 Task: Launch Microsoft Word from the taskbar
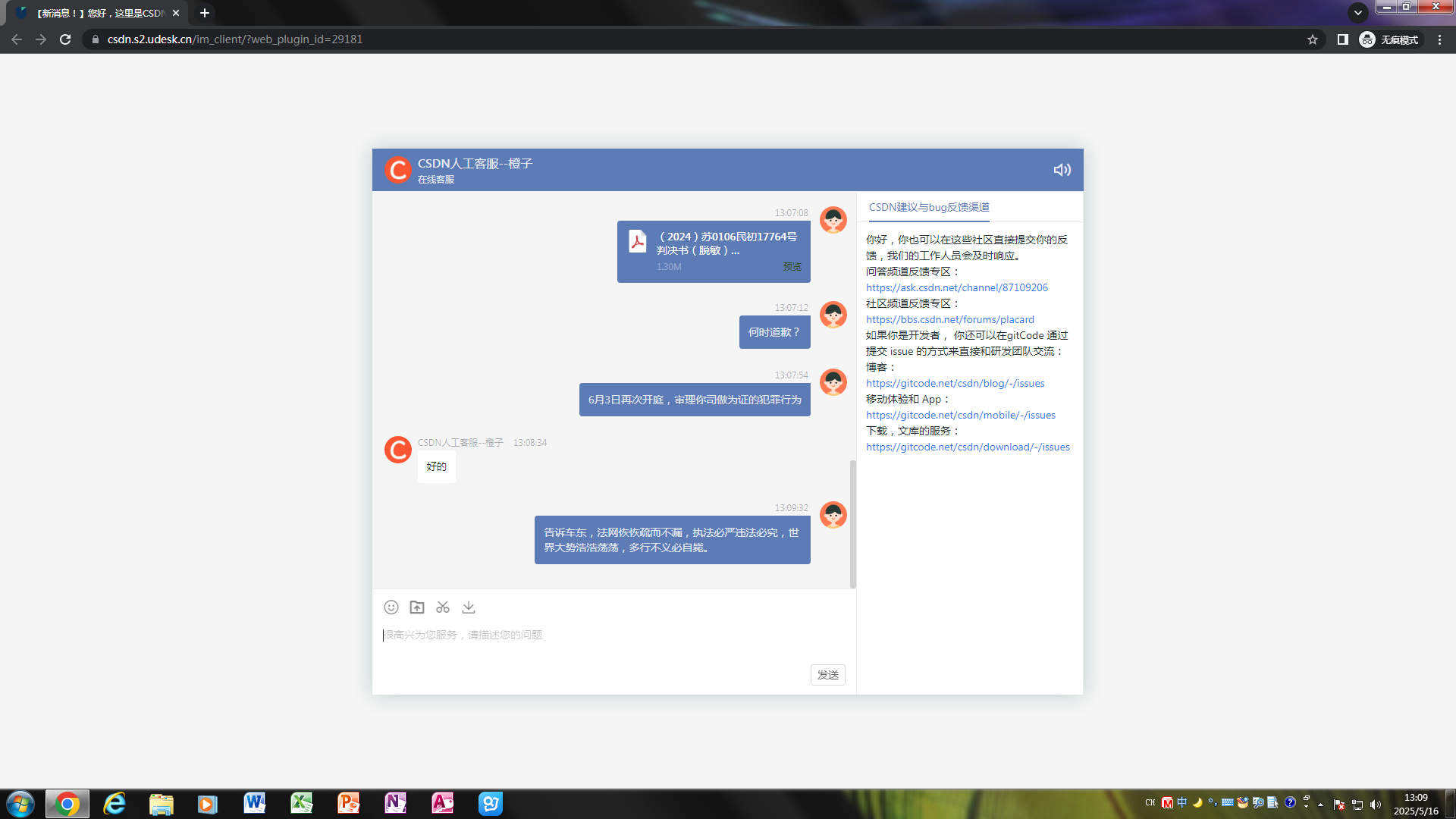tap(255, 804)
